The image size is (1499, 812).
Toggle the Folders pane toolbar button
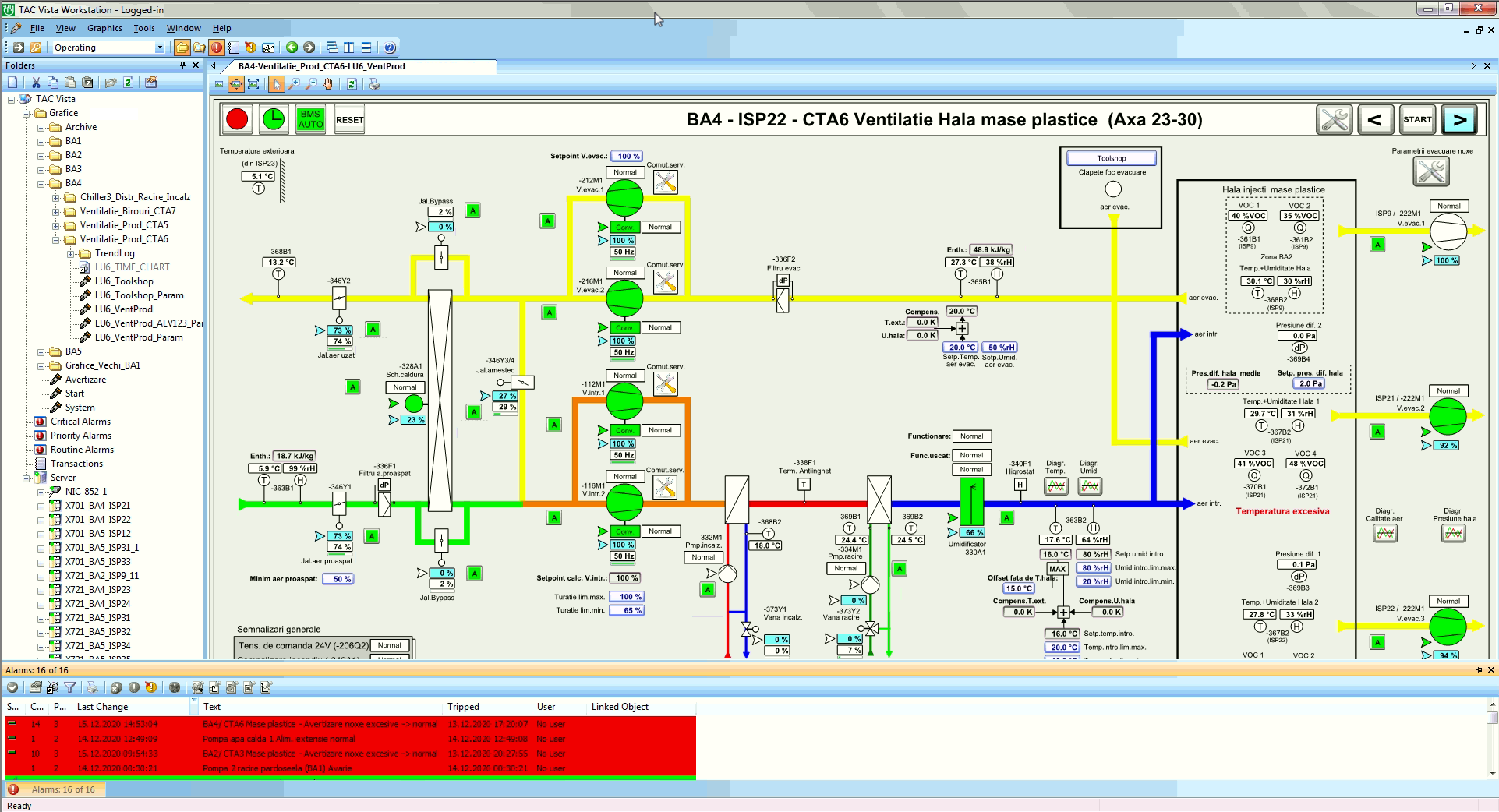[182, 48]
